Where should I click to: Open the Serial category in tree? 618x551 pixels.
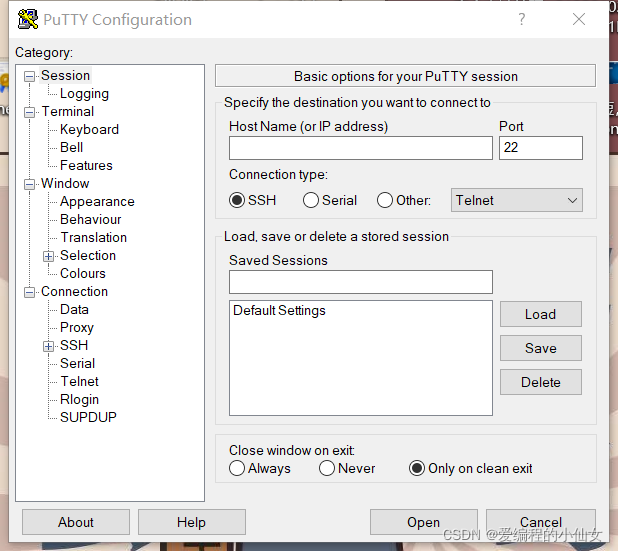pyautogui.click(x=78, y=363)
